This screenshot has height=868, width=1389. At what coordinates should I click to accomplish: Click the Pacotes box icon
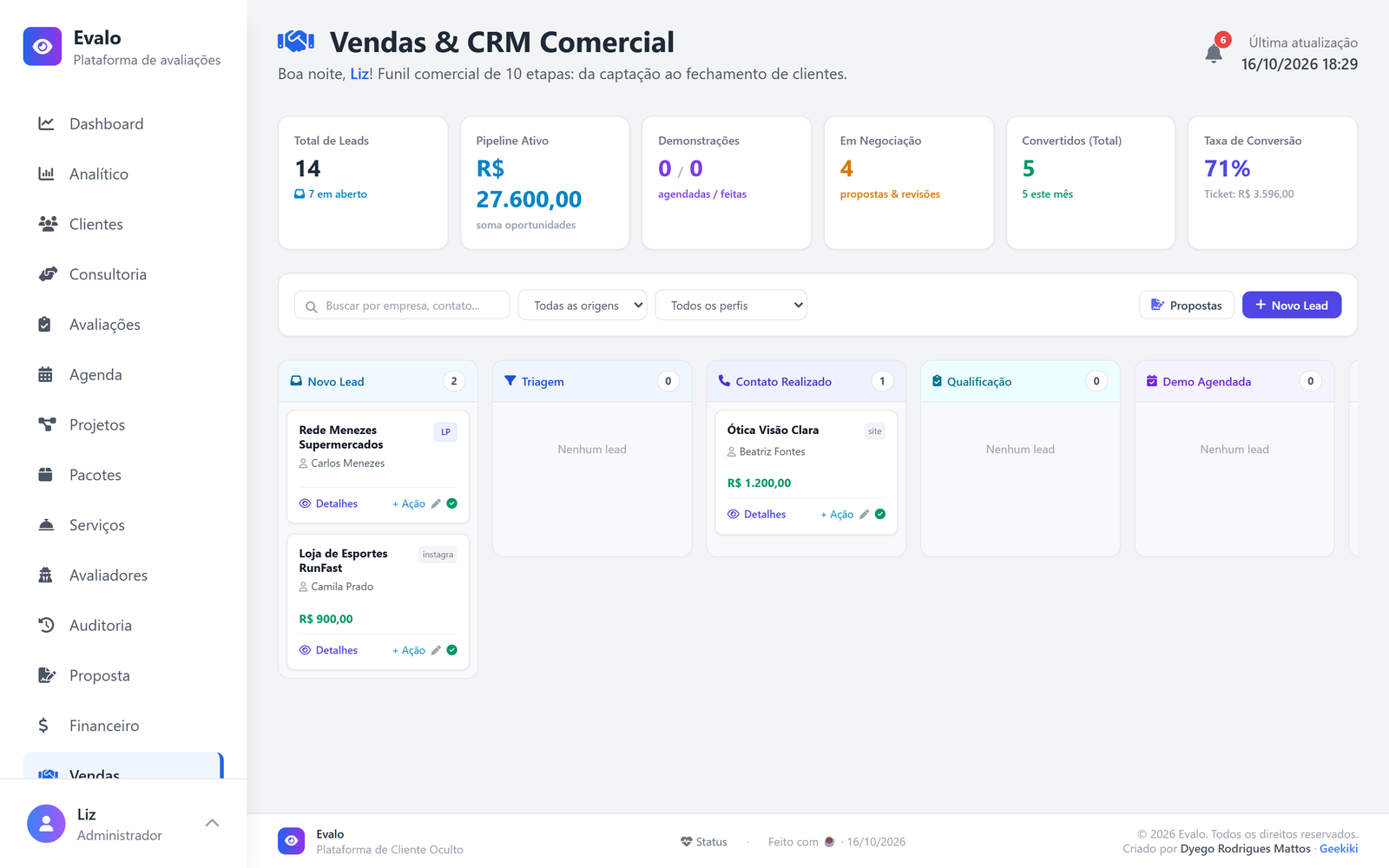coord(46,475)
